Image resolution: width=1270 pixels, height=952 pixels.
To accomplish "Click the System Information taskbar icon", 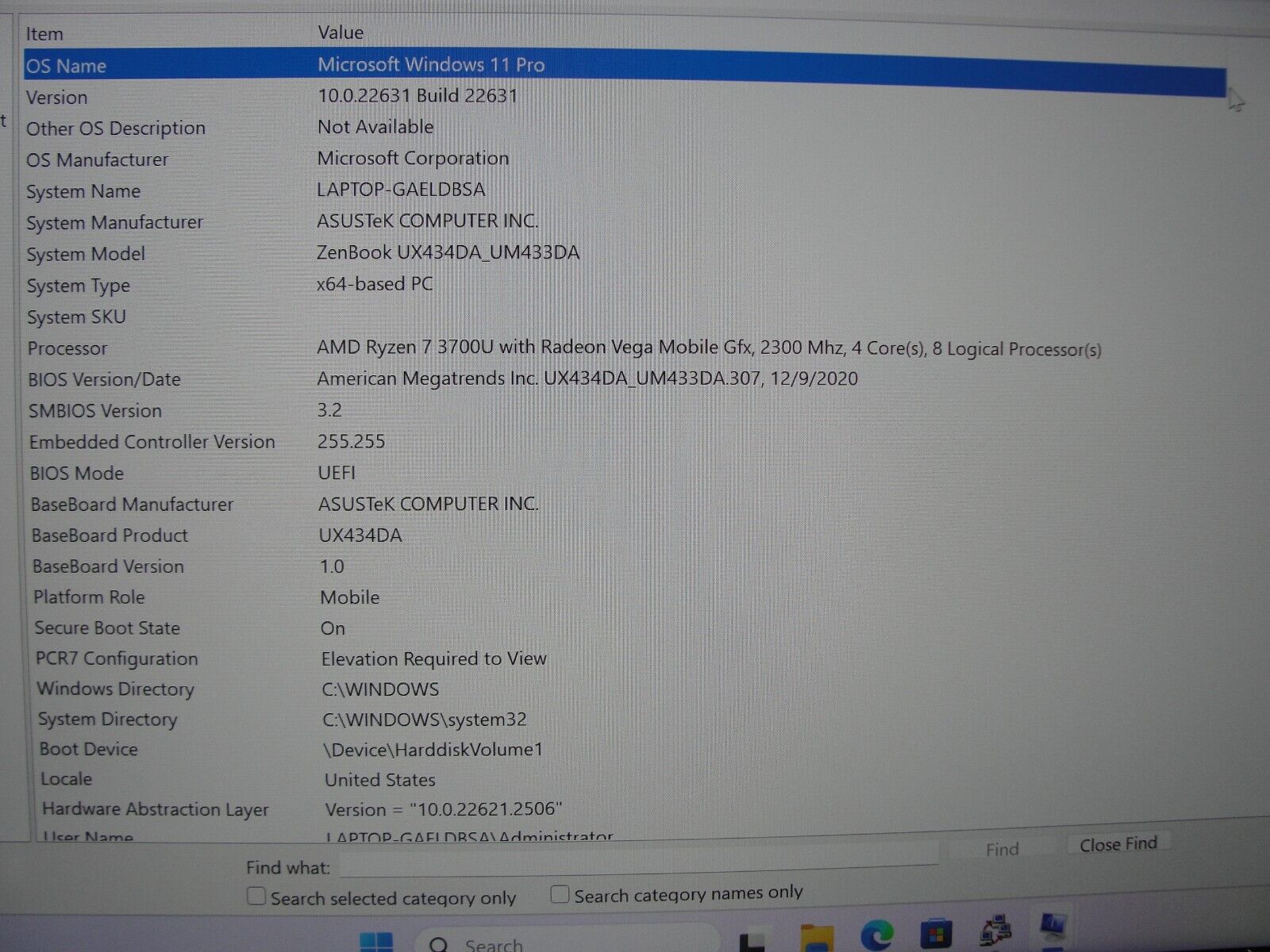I will click(1053, 927).
